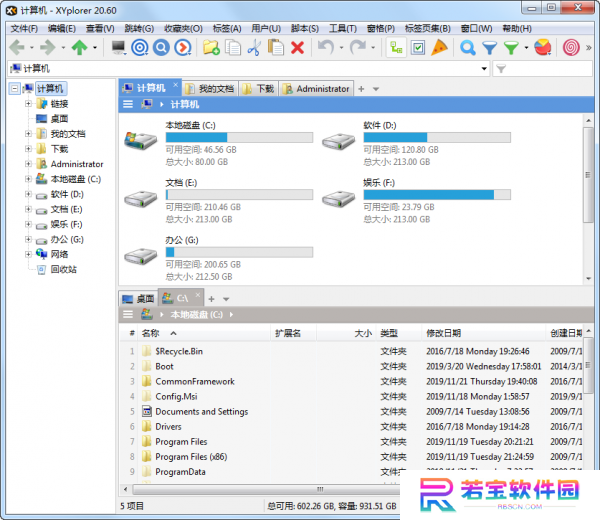The image size is (600, 520).
Task: Open the 工具(T) menu
Action: point(343,29)
